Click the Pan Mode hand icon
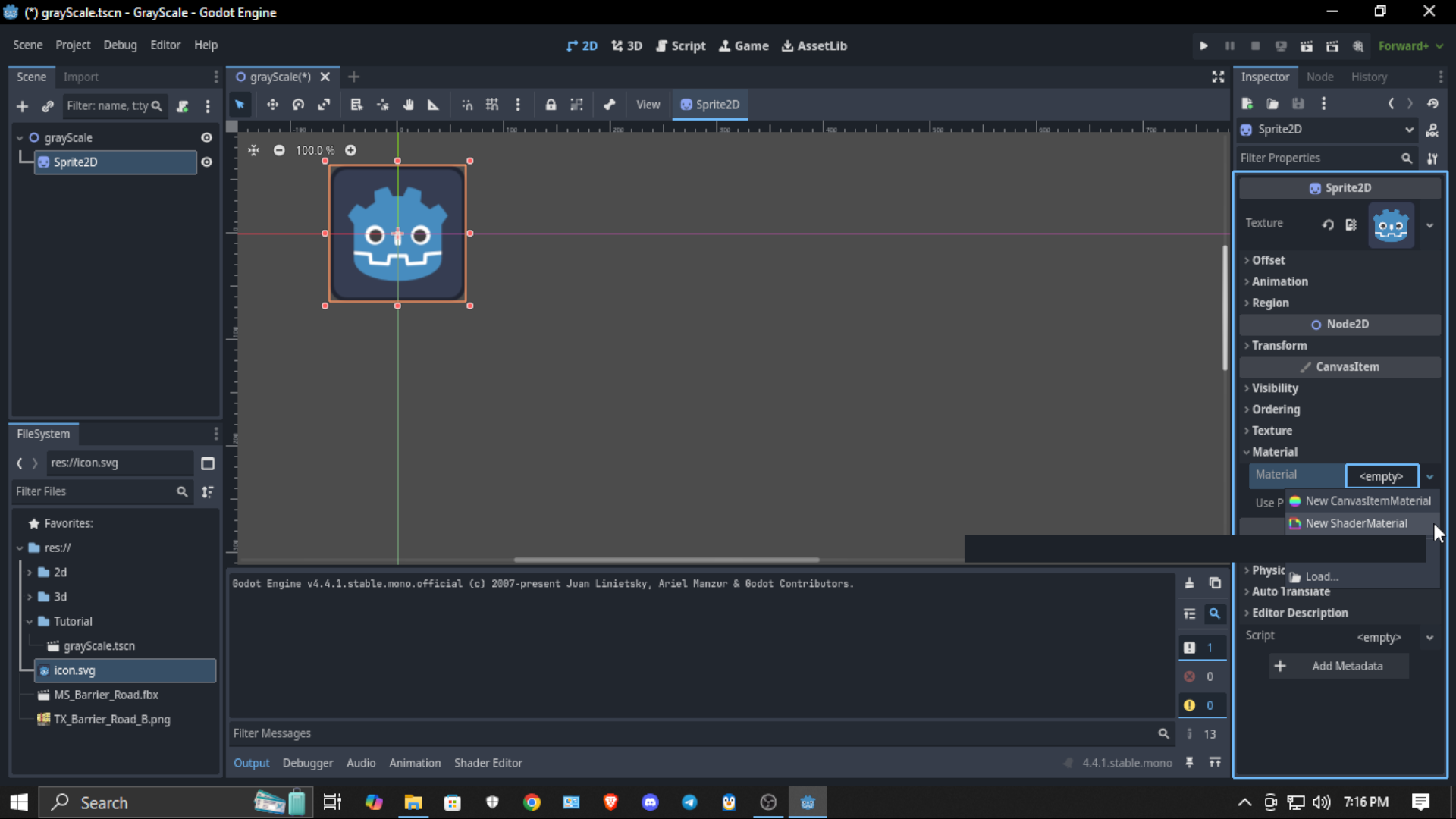Viewport: 1456px width, 819px height. [x=408, y=105]
